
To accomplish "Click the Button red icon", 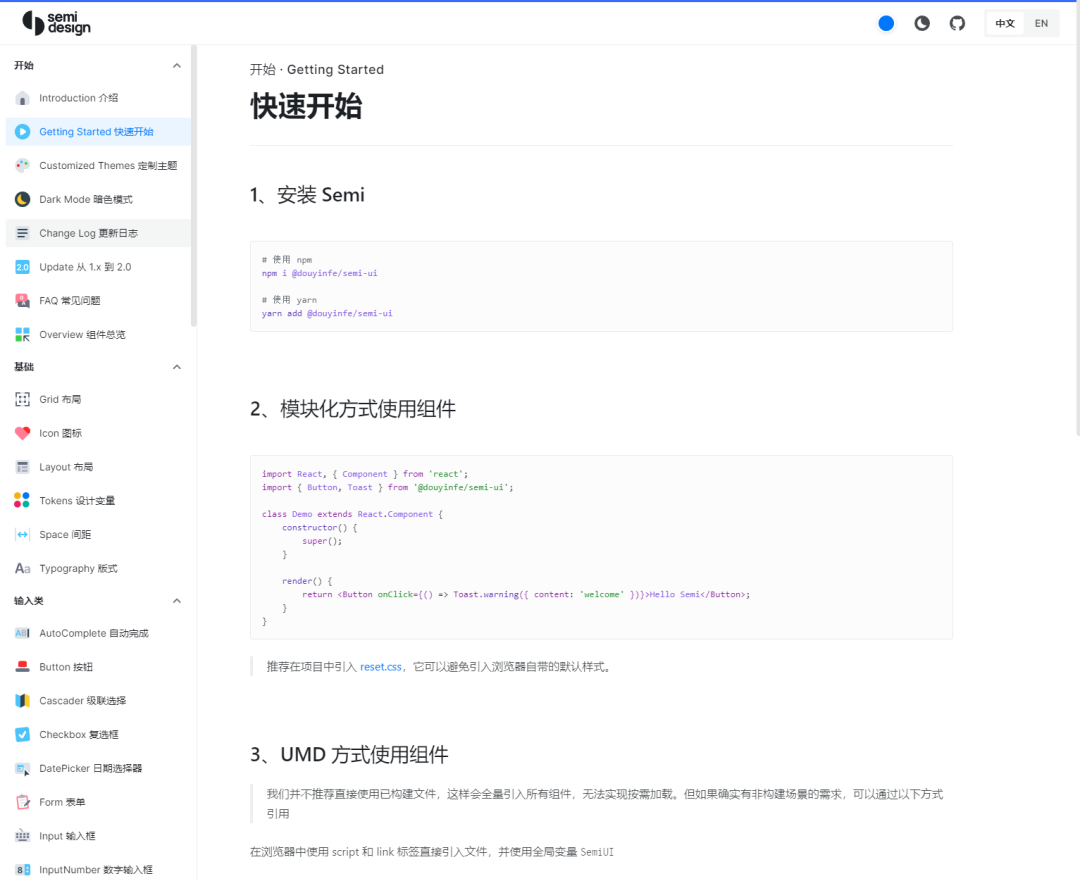I will pos(23,667).
